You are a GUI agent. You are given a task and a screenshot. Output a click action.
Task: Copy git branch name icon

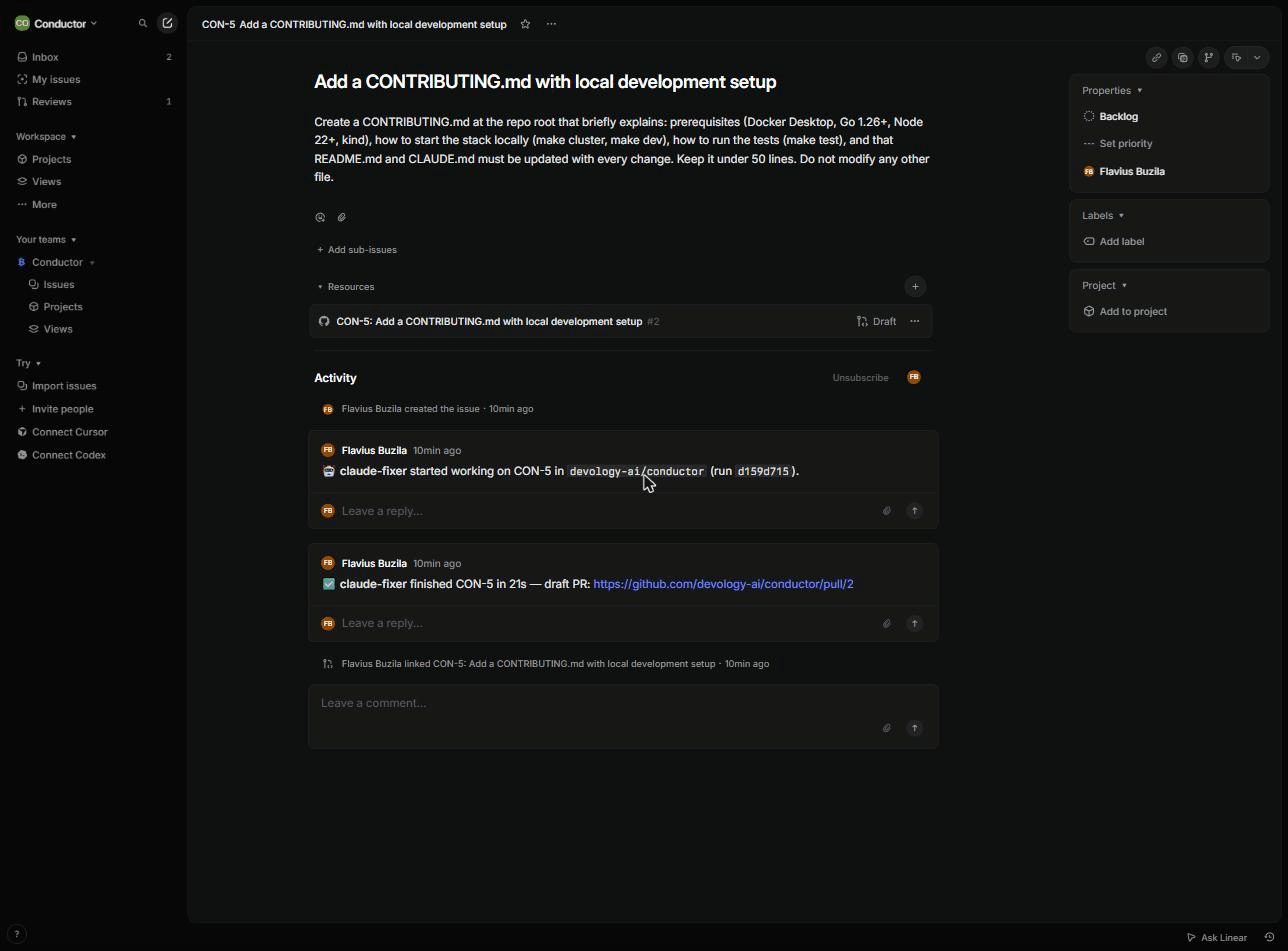pos(1208,58)
